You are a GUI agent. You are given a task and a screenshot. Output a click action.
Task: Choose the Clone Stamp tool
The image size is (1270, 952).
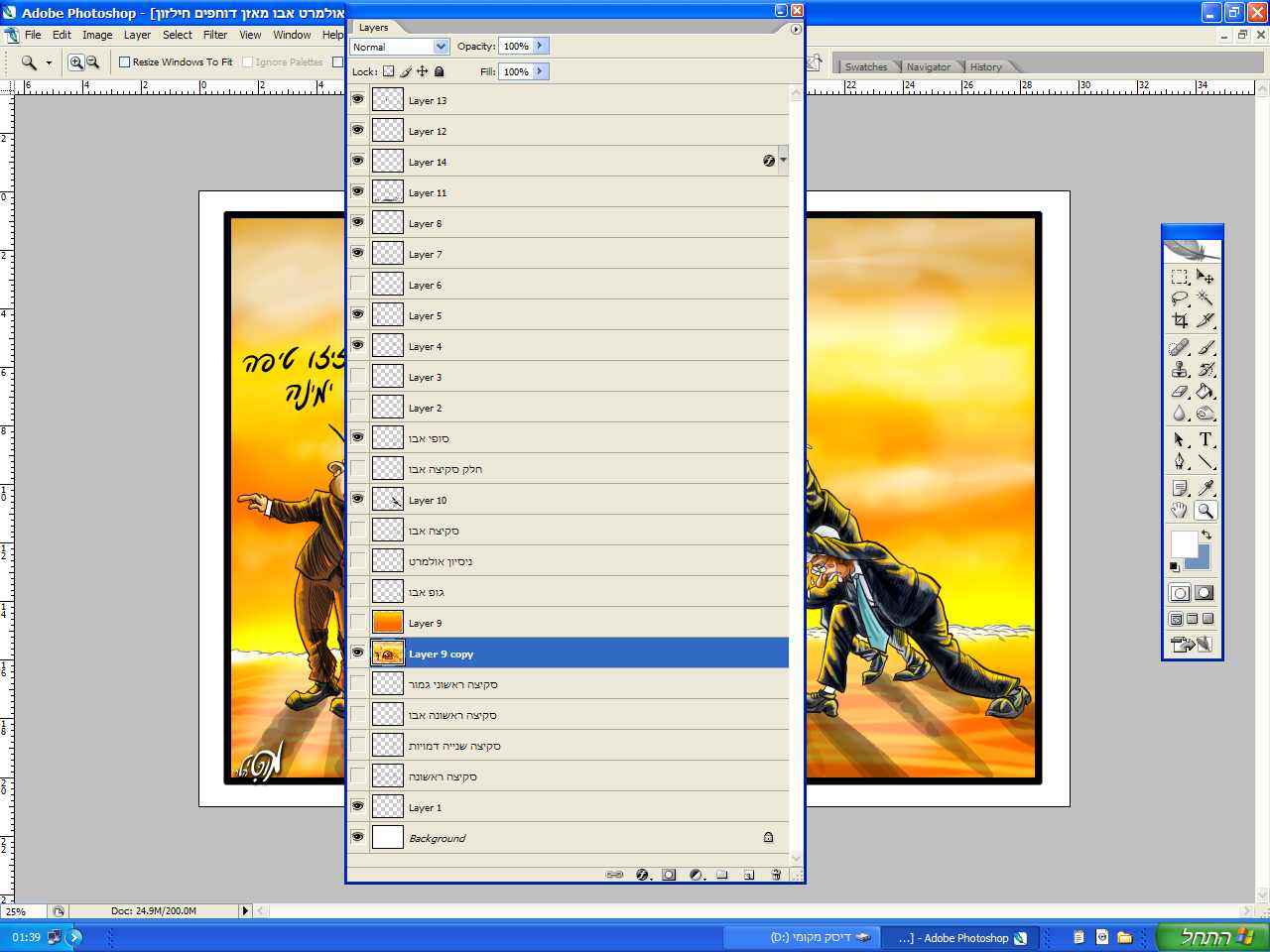point(1180,369)
